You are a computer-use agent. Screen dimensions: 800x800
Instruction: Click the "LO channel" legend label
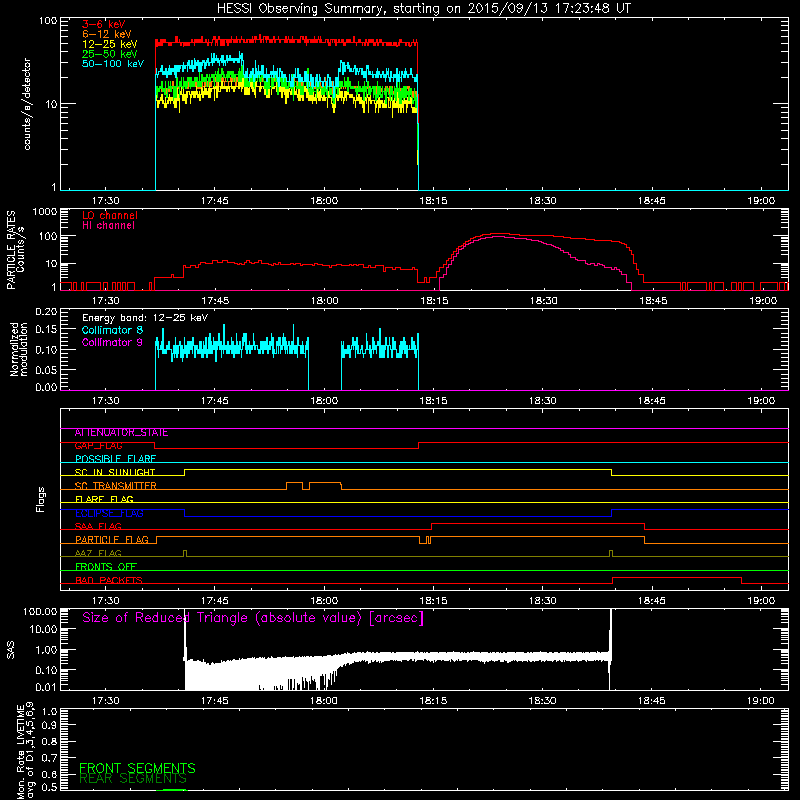[110, 215]
